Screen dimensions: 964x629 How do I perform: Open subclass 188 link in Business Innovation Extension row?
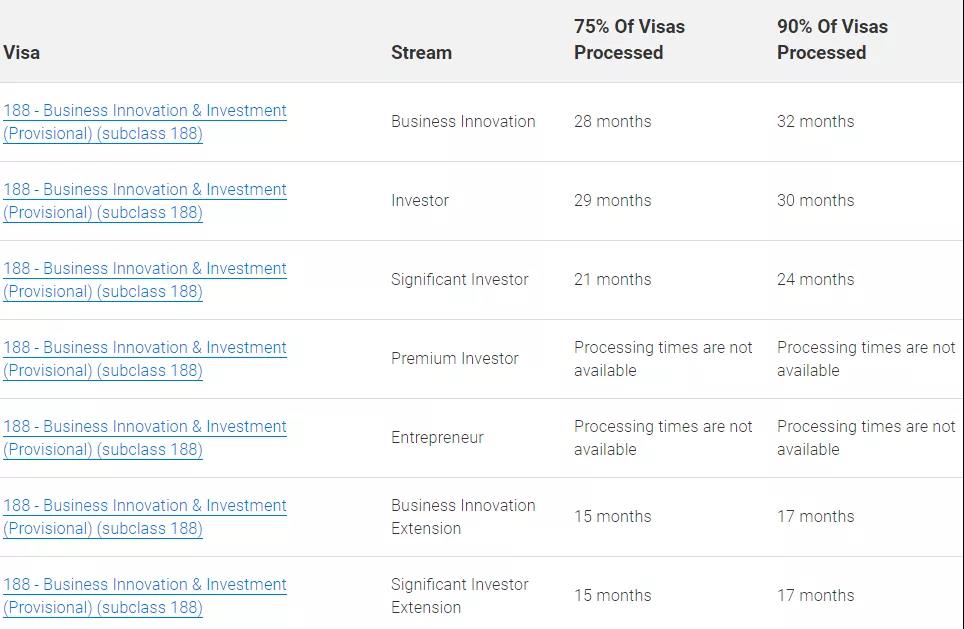click(144, 516)
